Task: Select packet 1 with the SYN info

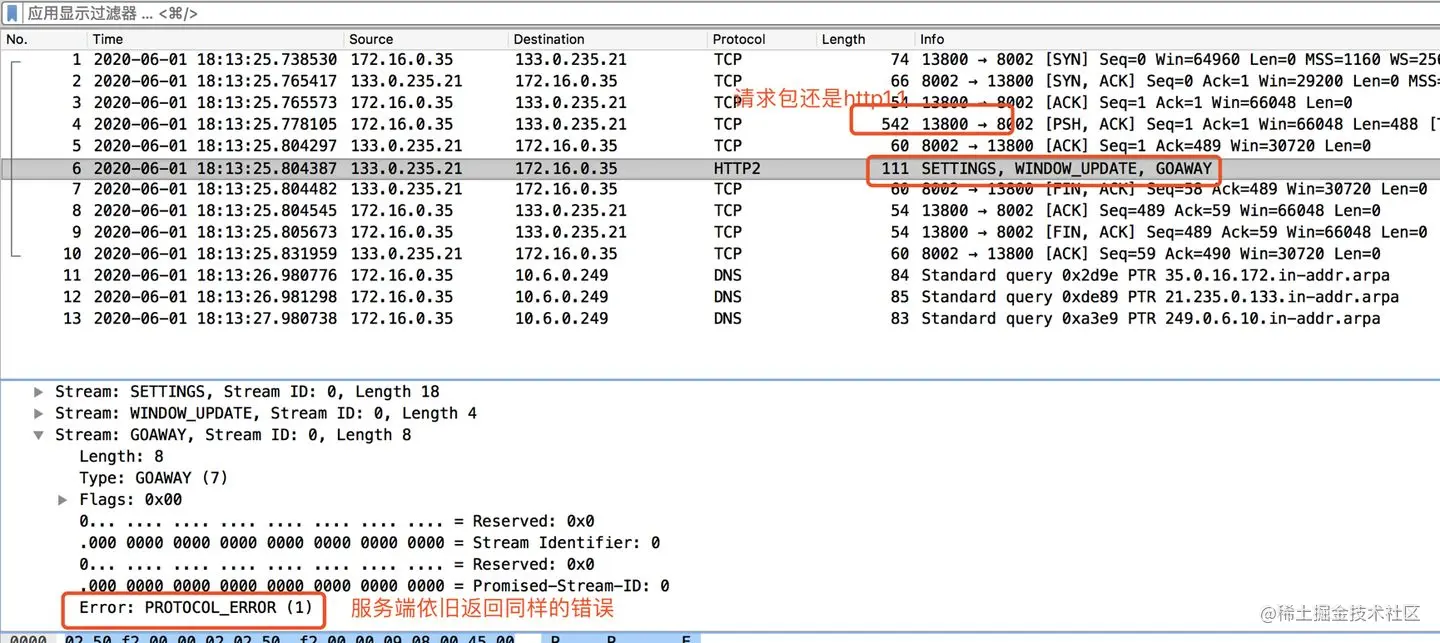Action: click(x=720, y=60)
